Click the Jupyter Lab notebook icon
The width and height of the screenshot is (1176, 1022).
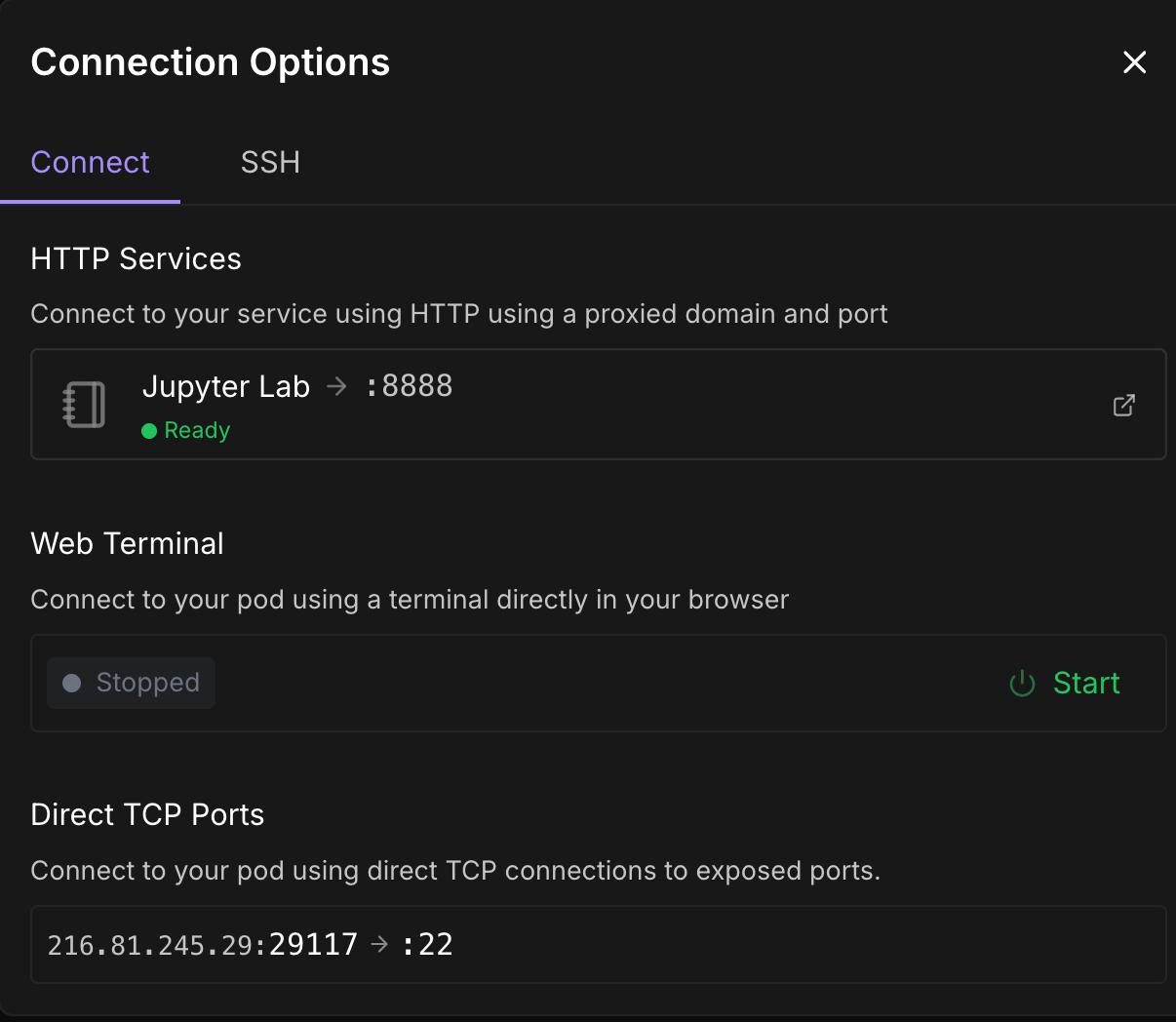click(x=84, y=405)
